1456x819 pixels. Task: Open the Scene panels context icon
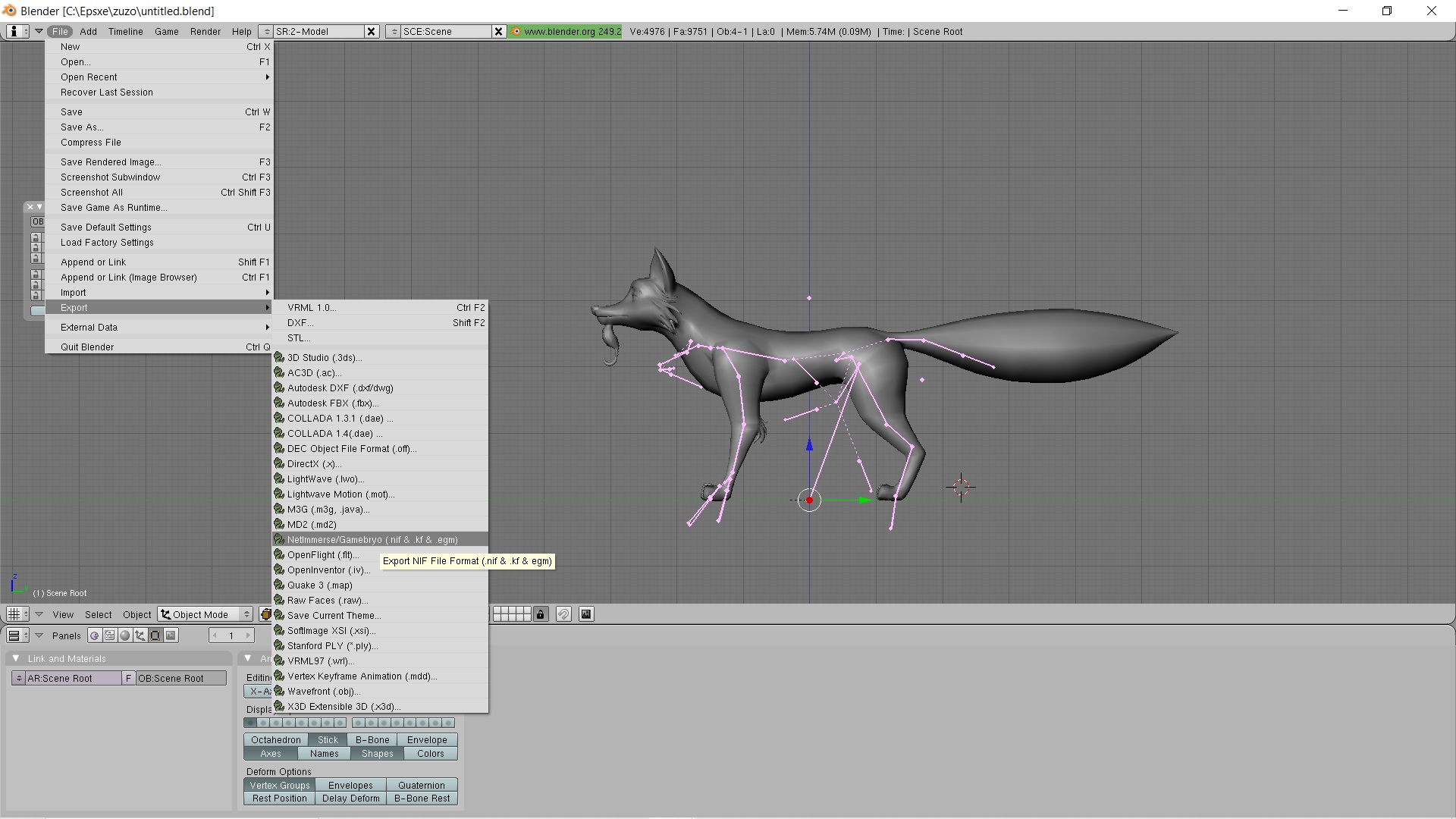(171, 635)
